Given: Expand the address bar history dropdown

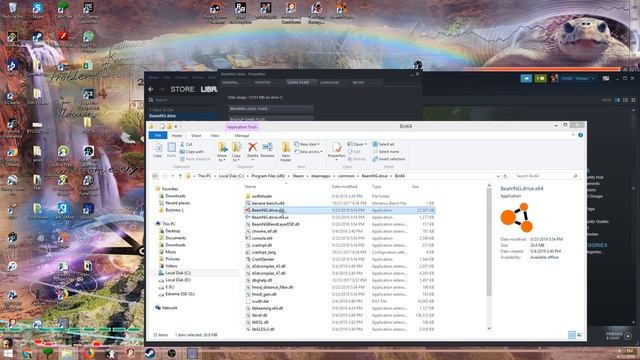Looking at the screenshot, I should coord(498,176).
